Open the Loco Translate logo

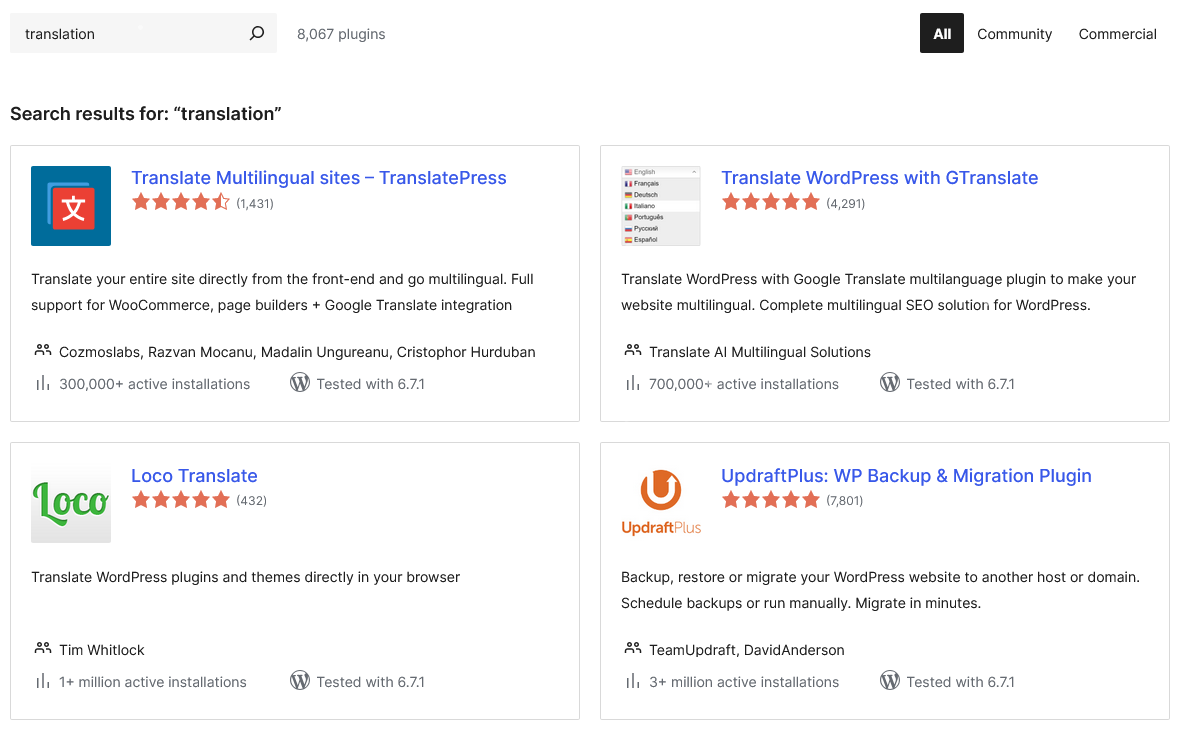point(71,503)
